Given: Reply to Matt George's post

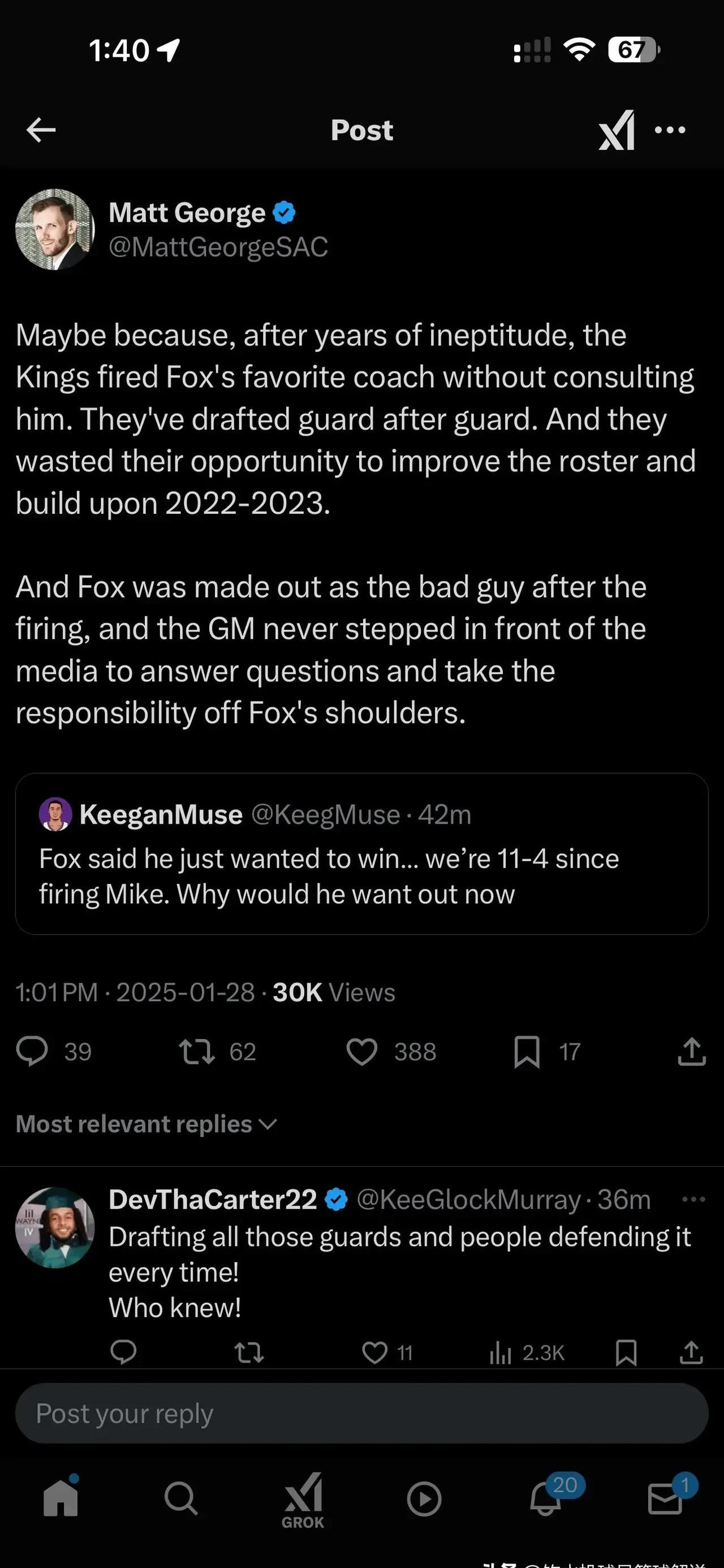Looking at the screenshot, I should [x=32, y=1051].
